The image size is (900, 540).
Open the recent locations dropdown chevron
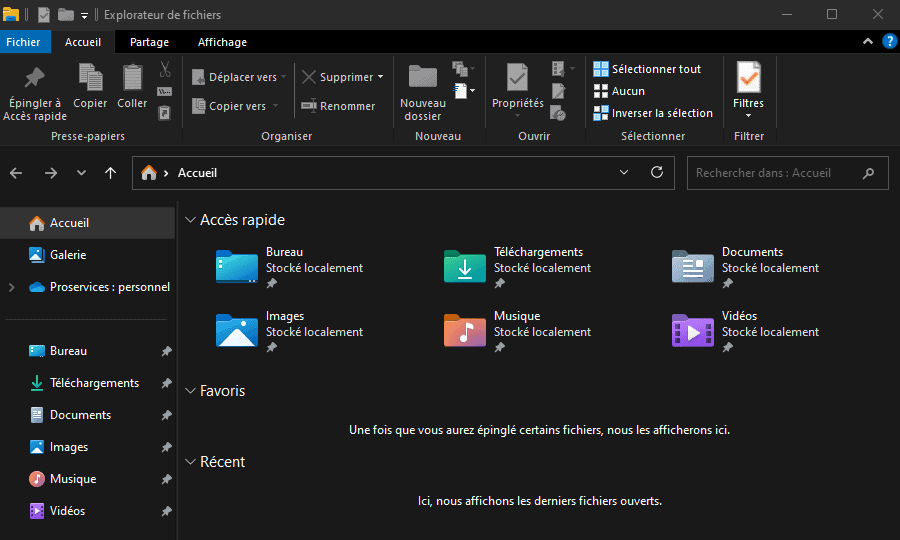82,173
